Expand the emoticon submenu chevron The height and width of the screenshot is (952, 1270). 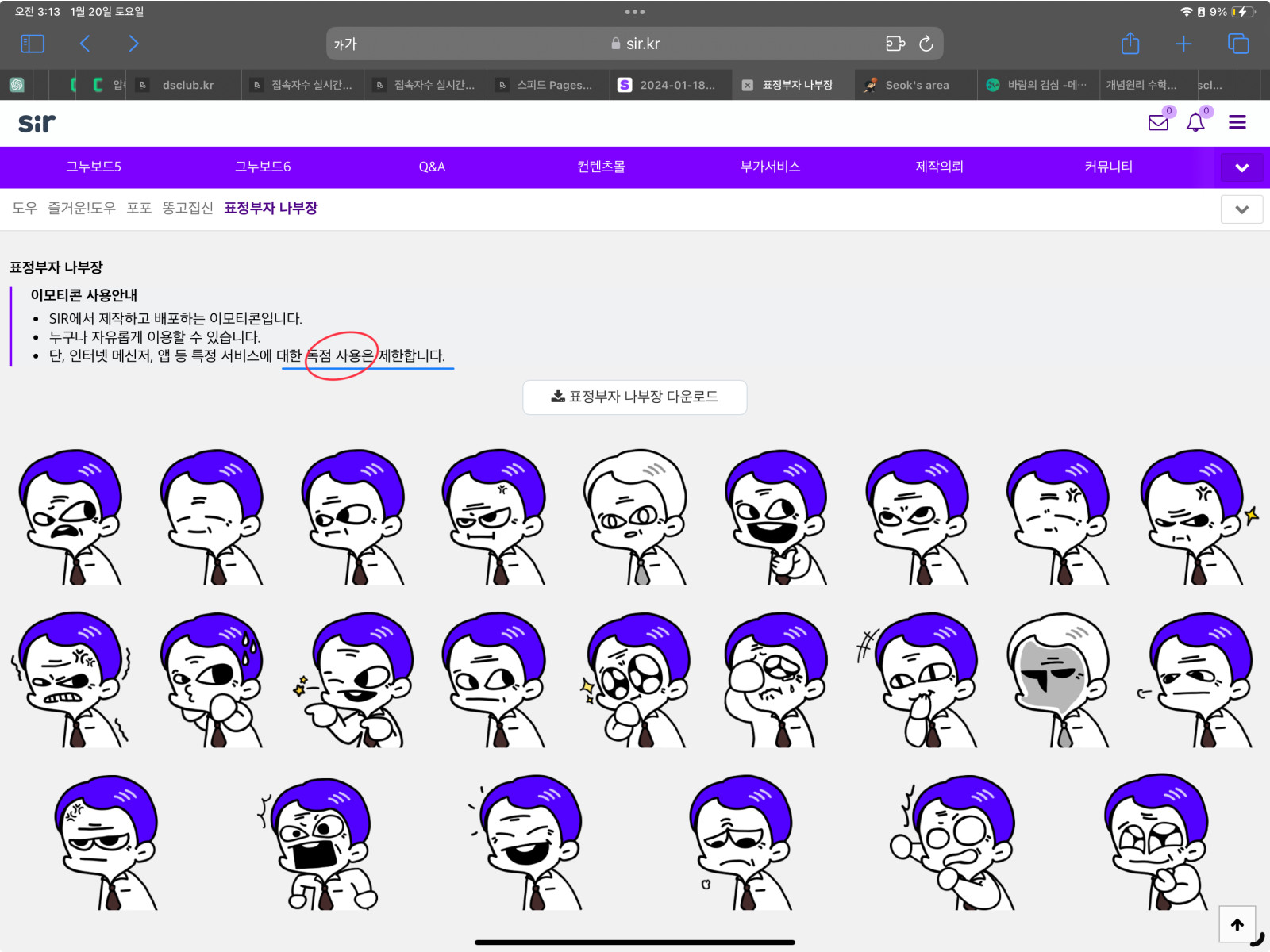point(1241,209)
